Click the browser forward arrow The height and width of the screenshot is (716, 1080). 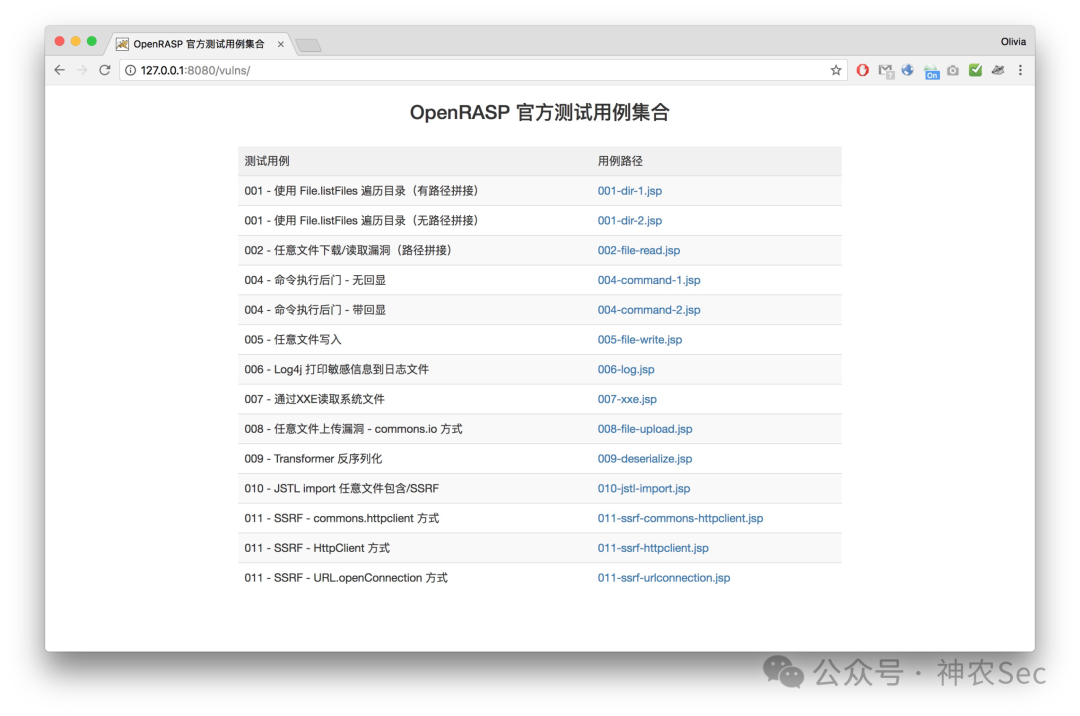point(82,70)
